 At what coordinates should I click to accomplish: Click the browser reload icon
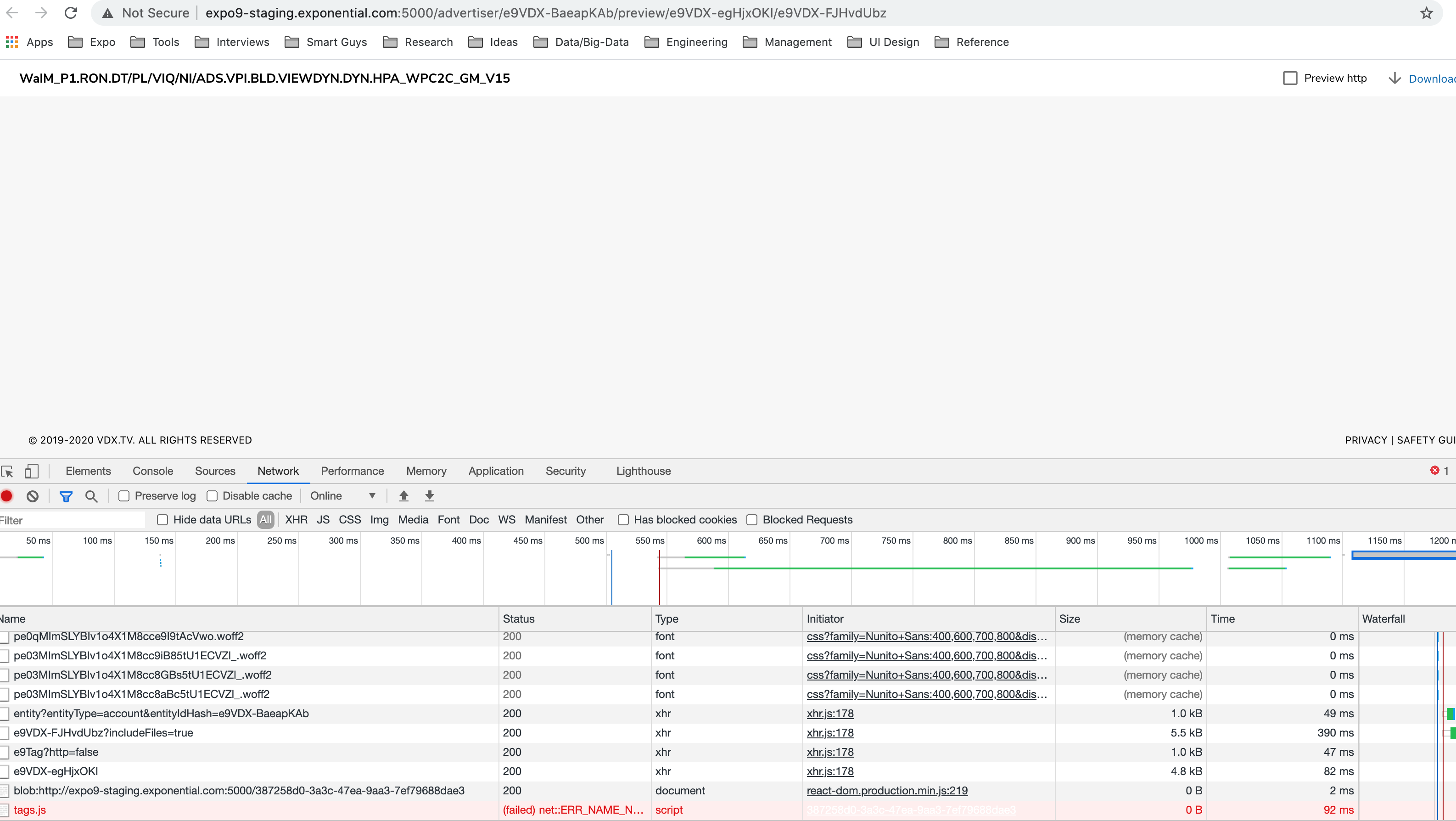click(x=71, y=12)
